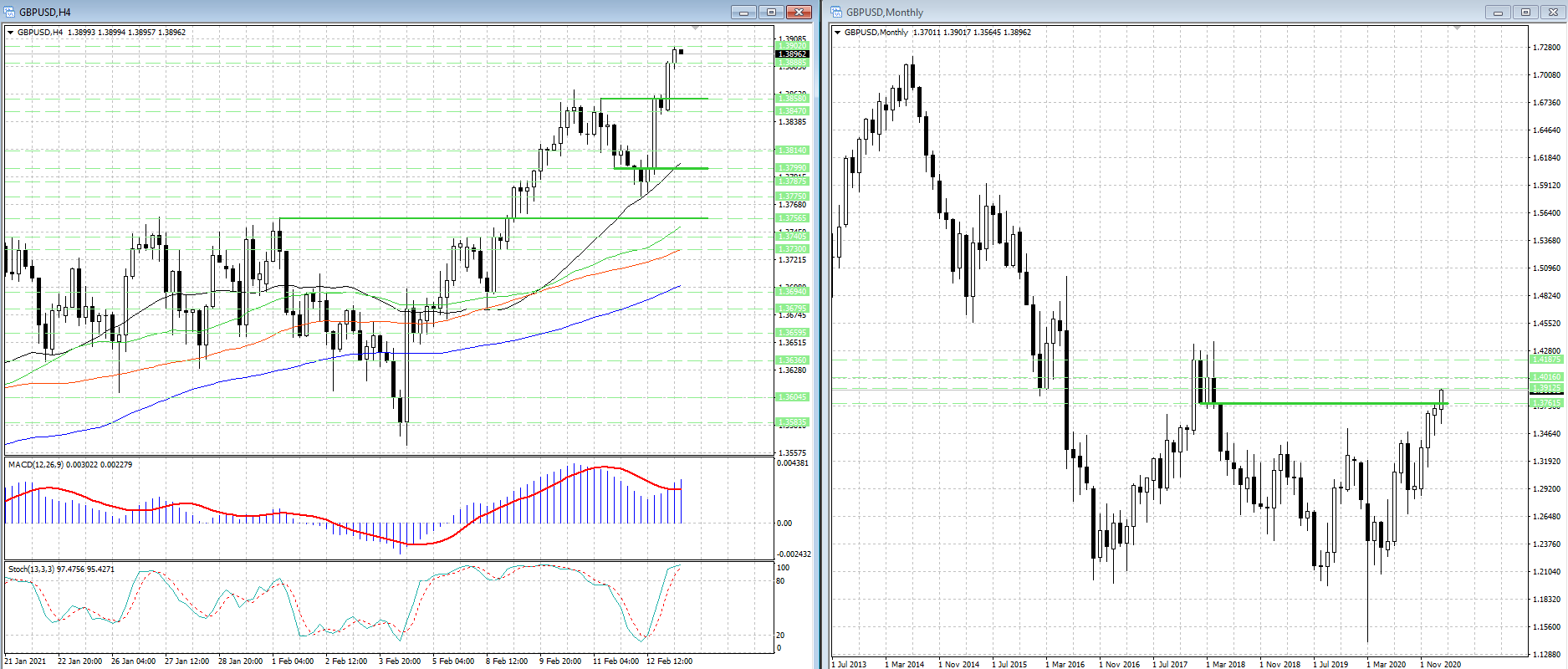Expand the GBPUSD,H4 one-click trading arrow
This screenshot has height=669, width=1568.
pyautogui.click(x=11, y=33)
